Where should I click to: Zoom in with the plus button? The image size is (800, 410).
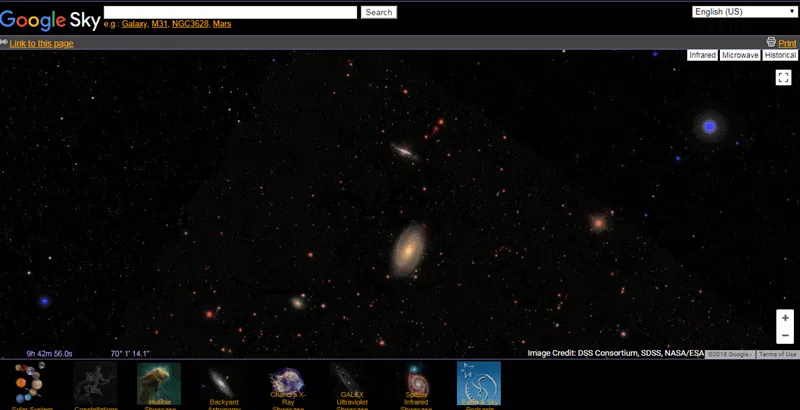[x=785, y=318]
